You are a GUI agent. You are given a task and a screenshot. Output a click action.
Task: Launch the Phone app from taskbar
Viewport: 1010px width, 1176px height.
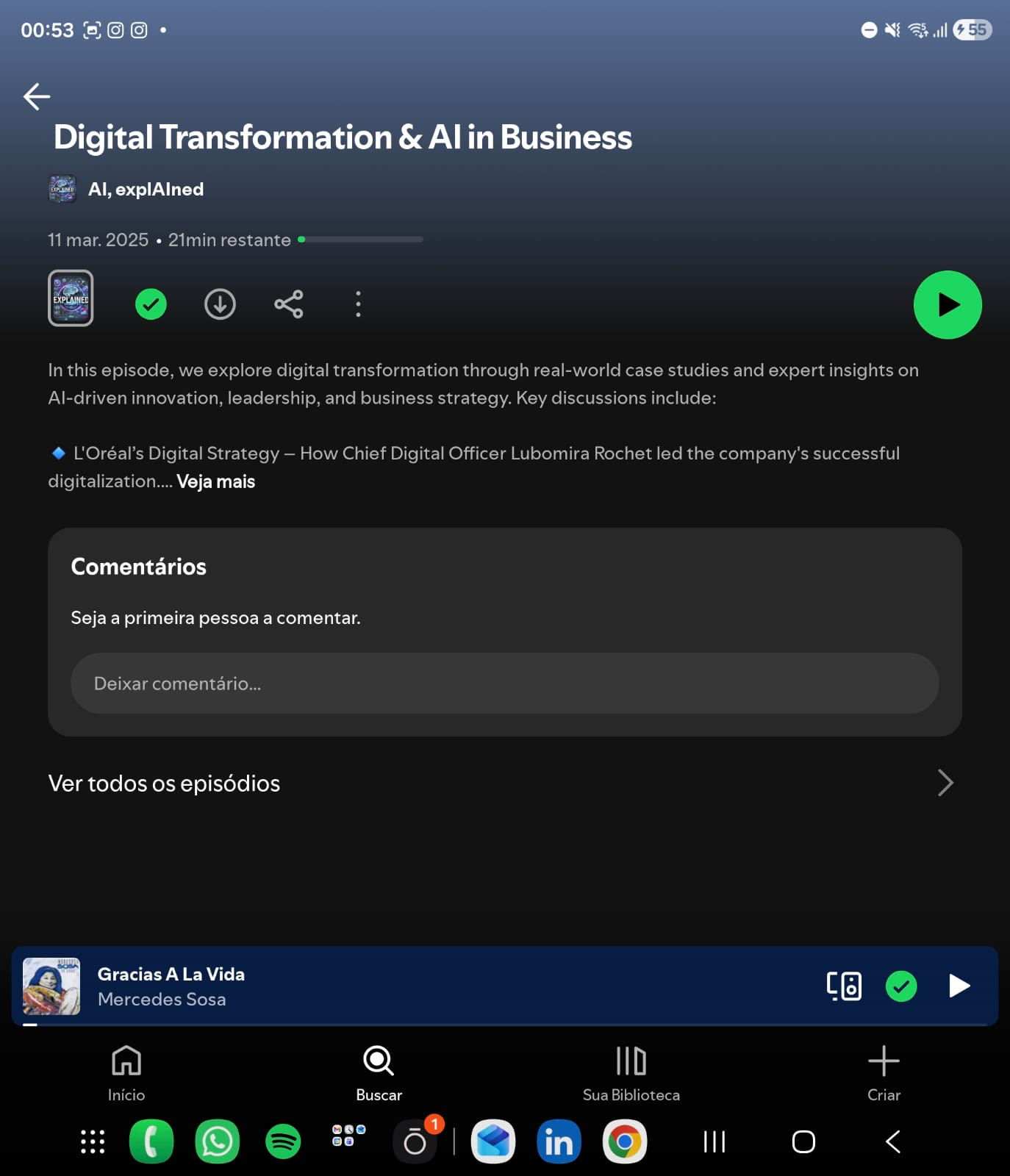[x=151, y=1141]
